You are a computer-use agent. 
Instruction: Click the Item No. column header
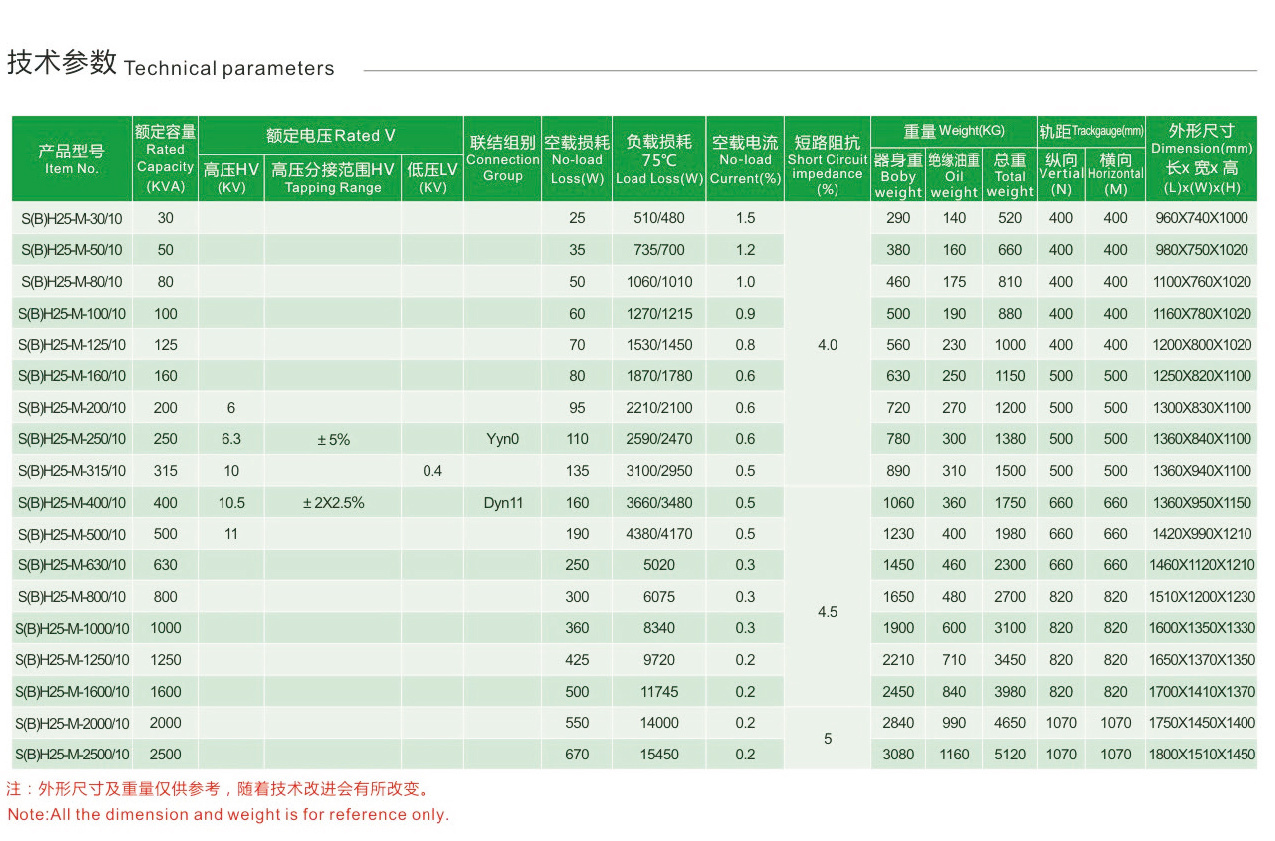tap(71, 159)
